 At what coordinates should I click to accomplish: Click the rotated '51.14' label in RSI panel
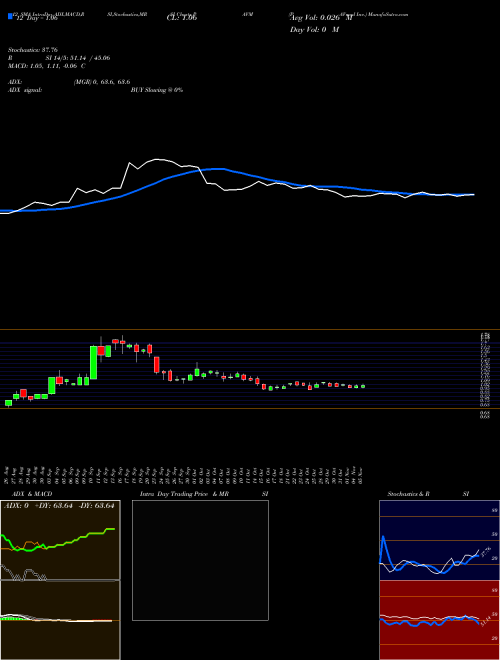click(x=485, y=621)
